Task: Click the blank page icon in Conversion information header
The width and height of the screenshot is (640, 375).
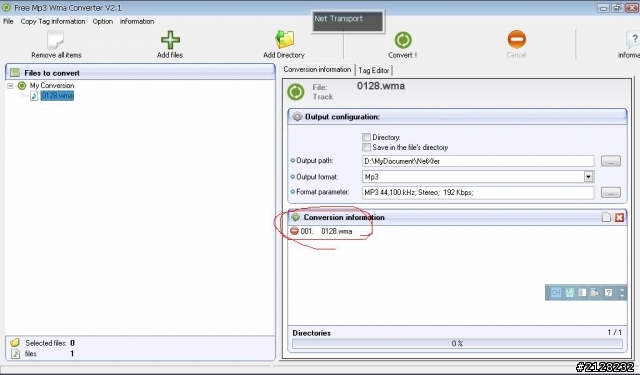Action: [606, 217]
